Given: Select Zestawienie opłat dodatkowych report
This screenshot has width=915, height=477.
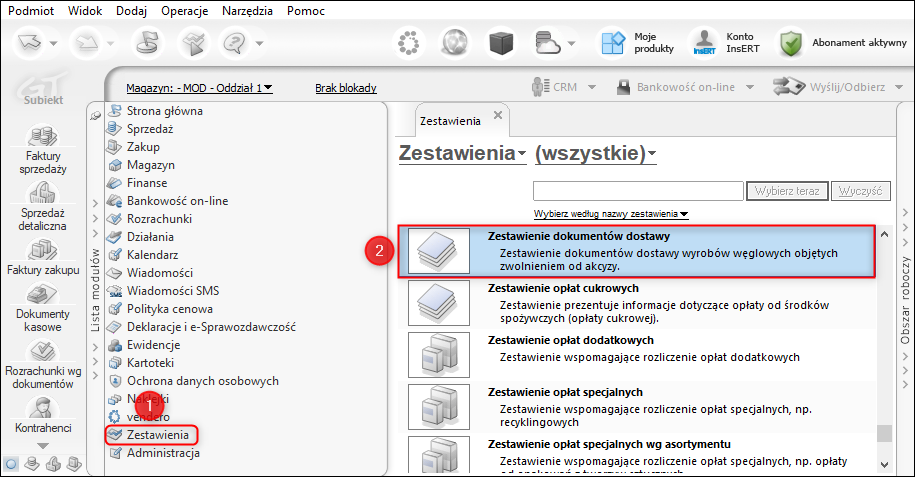Looking at the screenshot, I should click(x=637, y=355).
